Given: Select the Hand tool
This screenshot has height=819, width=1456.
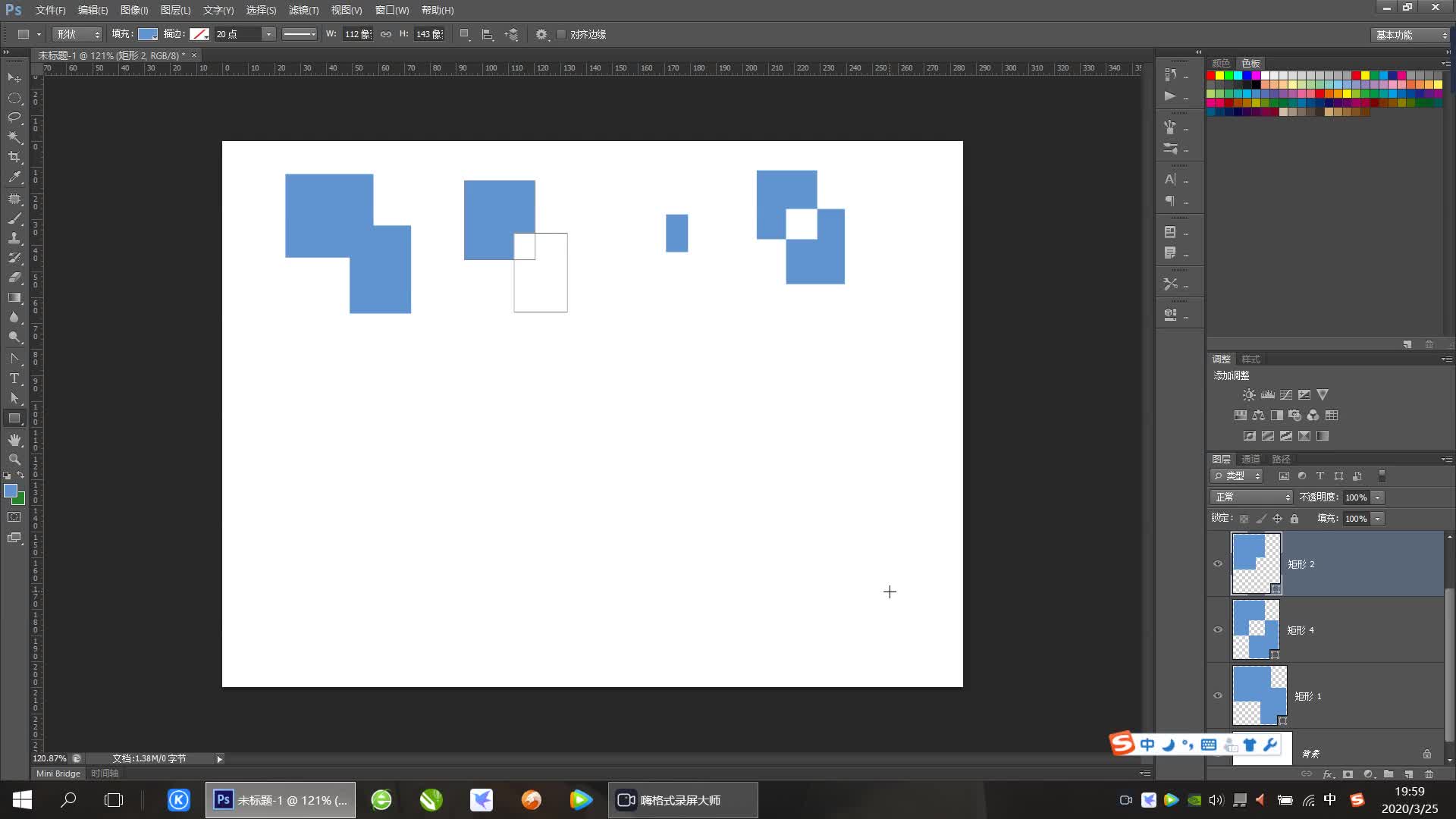Looking at the screenshot, I should (x=14, y=440).
